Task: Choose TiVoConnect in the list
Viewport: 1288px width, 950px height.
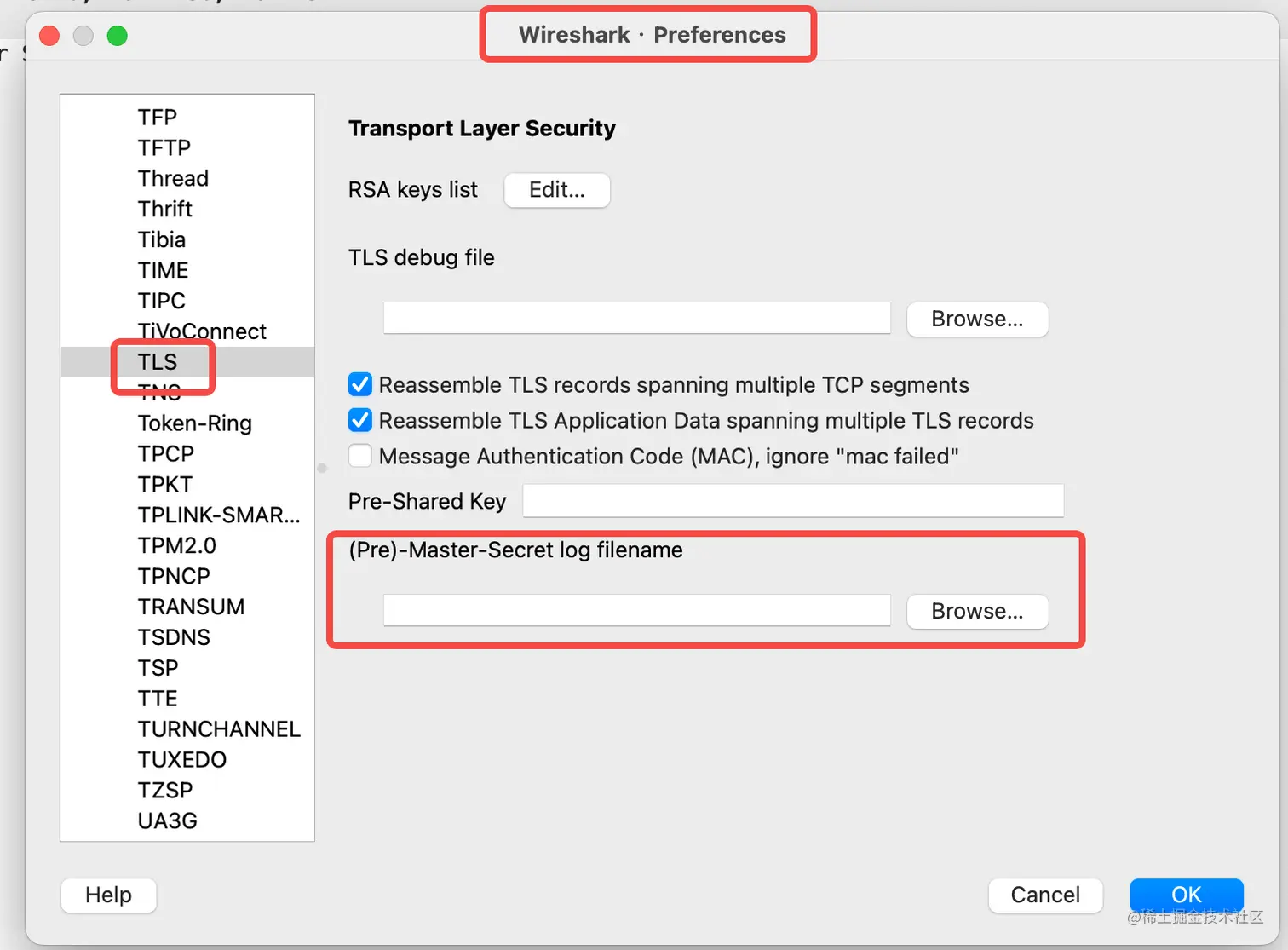Action: [x=187, y=331]
